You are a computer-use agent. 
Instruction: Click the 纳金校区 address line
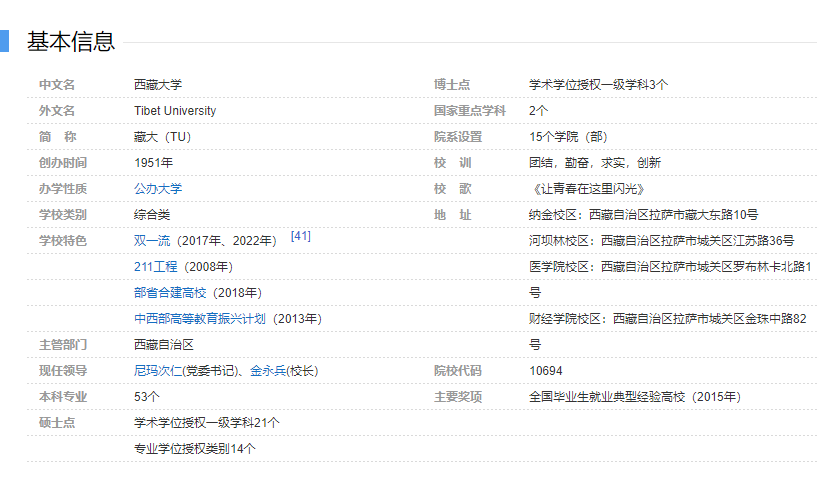[643, 214]
